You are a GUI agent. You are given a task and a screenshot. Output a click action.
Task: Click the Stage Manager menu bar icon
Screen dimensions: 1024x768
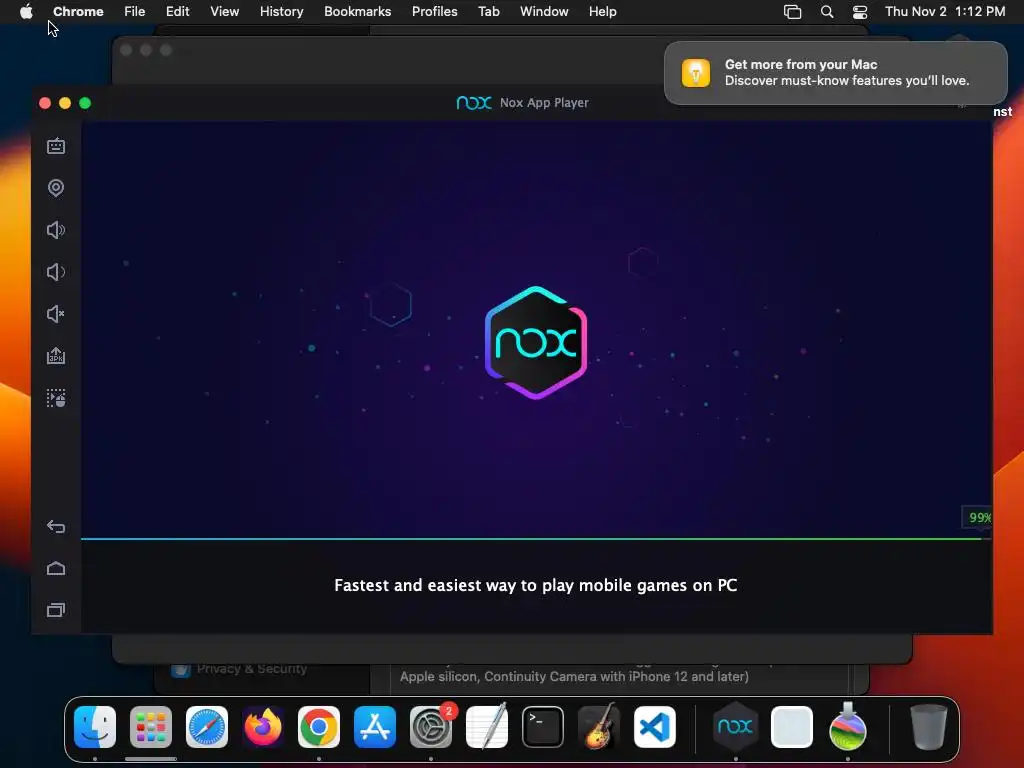(792, 12)
